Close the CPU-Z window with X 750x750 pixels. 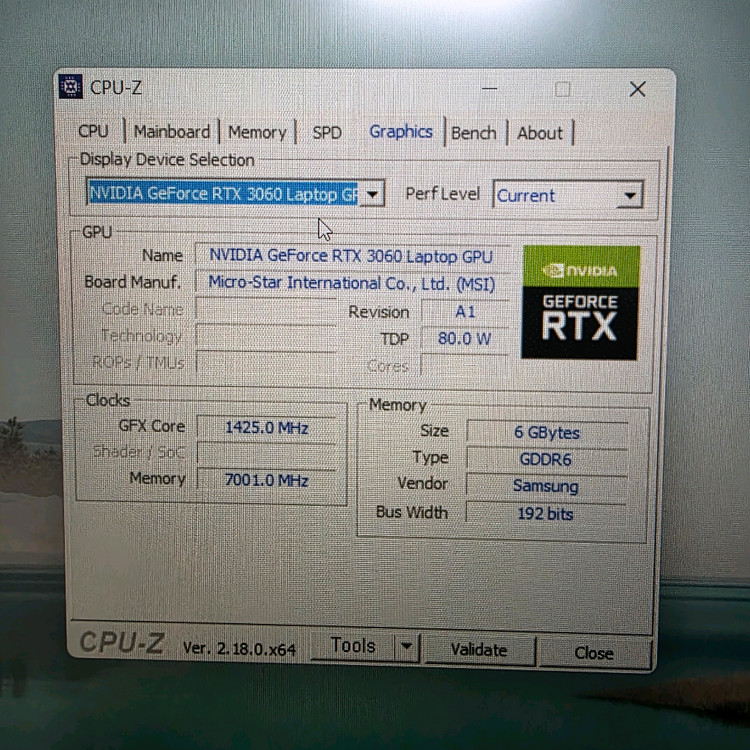637,89
